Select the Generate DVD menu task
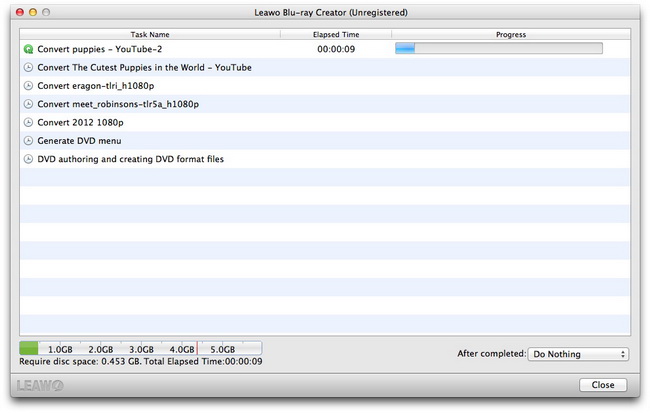650x413 pixels. click(325, 141)
